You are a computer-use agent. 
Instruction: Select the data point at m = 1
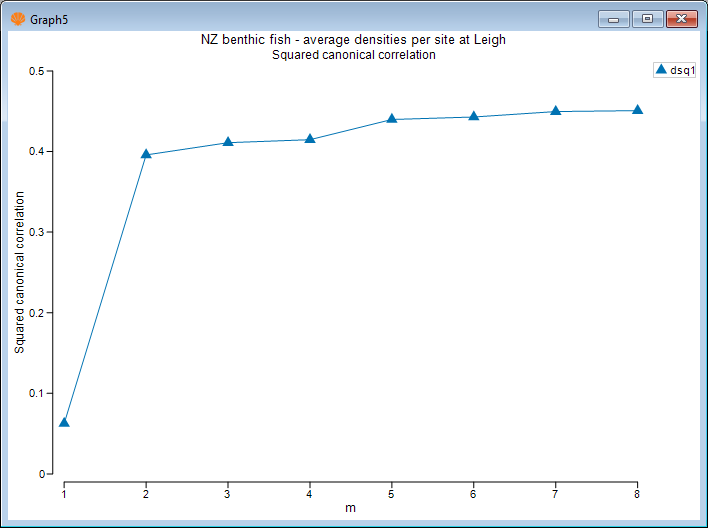[64, 422]
